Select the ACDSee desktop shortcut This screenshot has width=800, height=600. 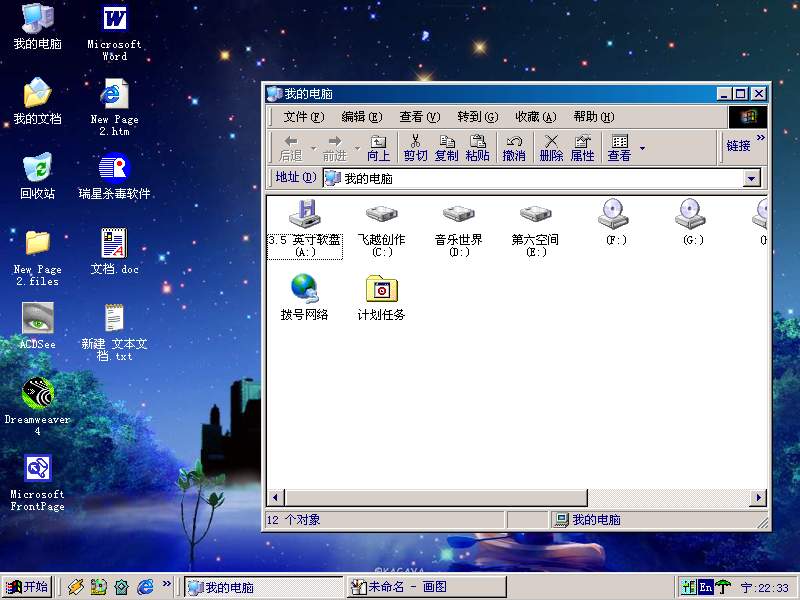click(37, 326)
